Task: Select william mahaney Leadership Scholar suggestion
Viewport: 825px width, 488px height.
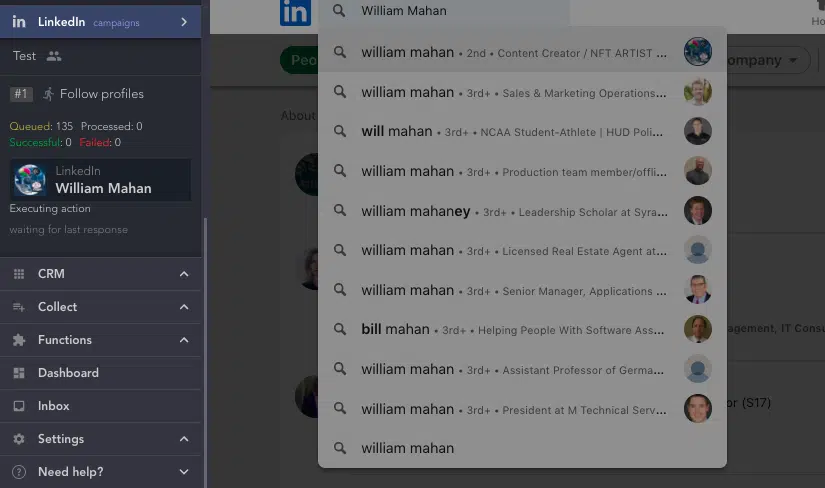Action: click(522, 211)
